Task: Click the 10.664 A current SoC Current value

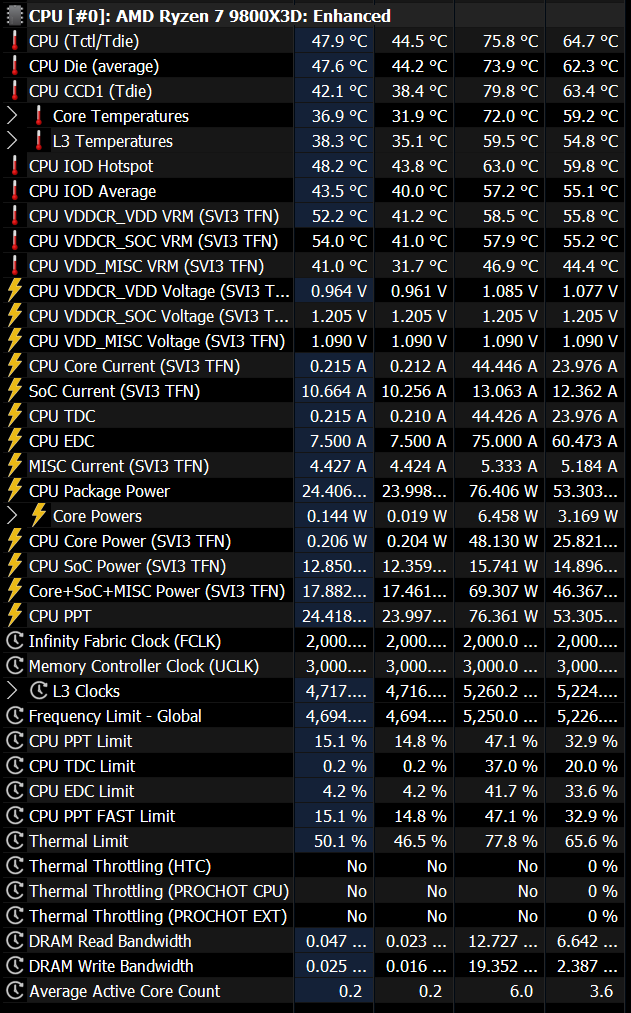Action: click(334, 391)
